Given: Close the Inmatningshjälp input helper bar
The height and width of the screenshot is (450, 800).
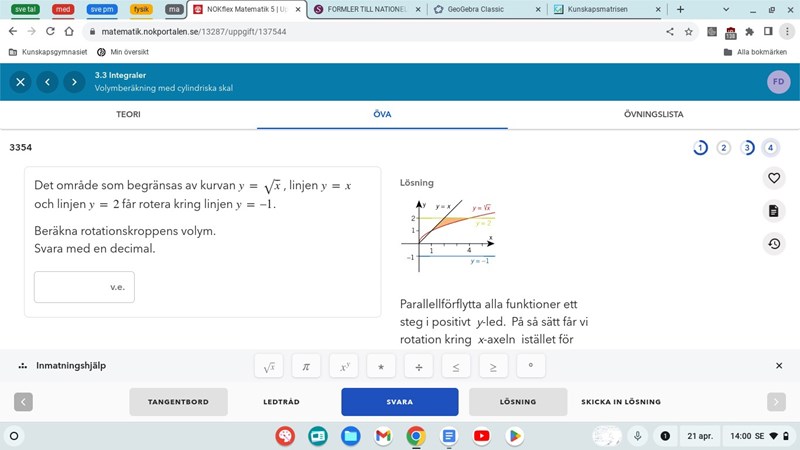Looking at the screenshot, I should [x=779, y=366].
